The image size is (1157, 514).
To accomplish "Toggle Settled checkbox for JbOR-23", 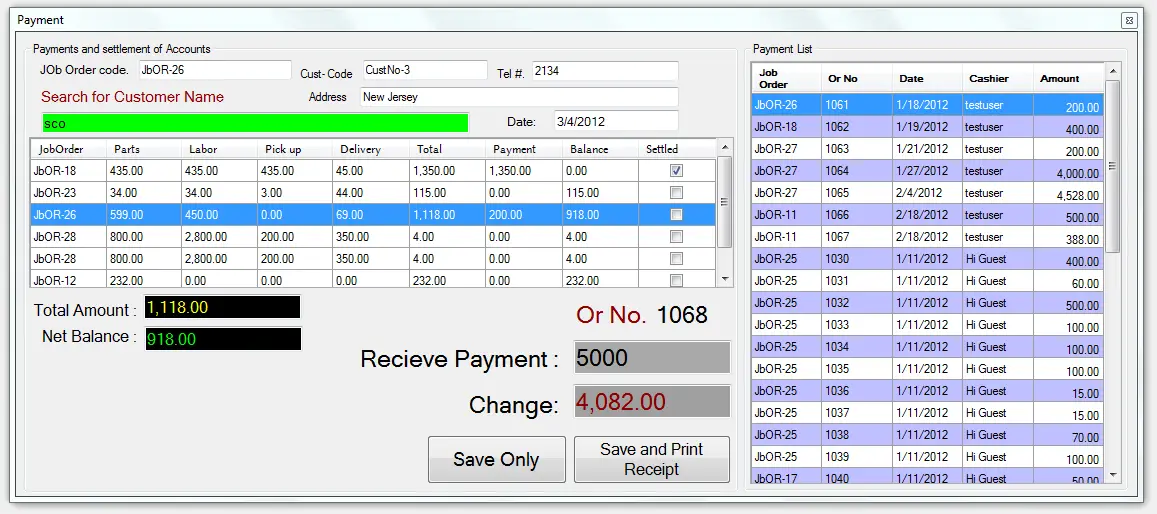I will (676, 192).
